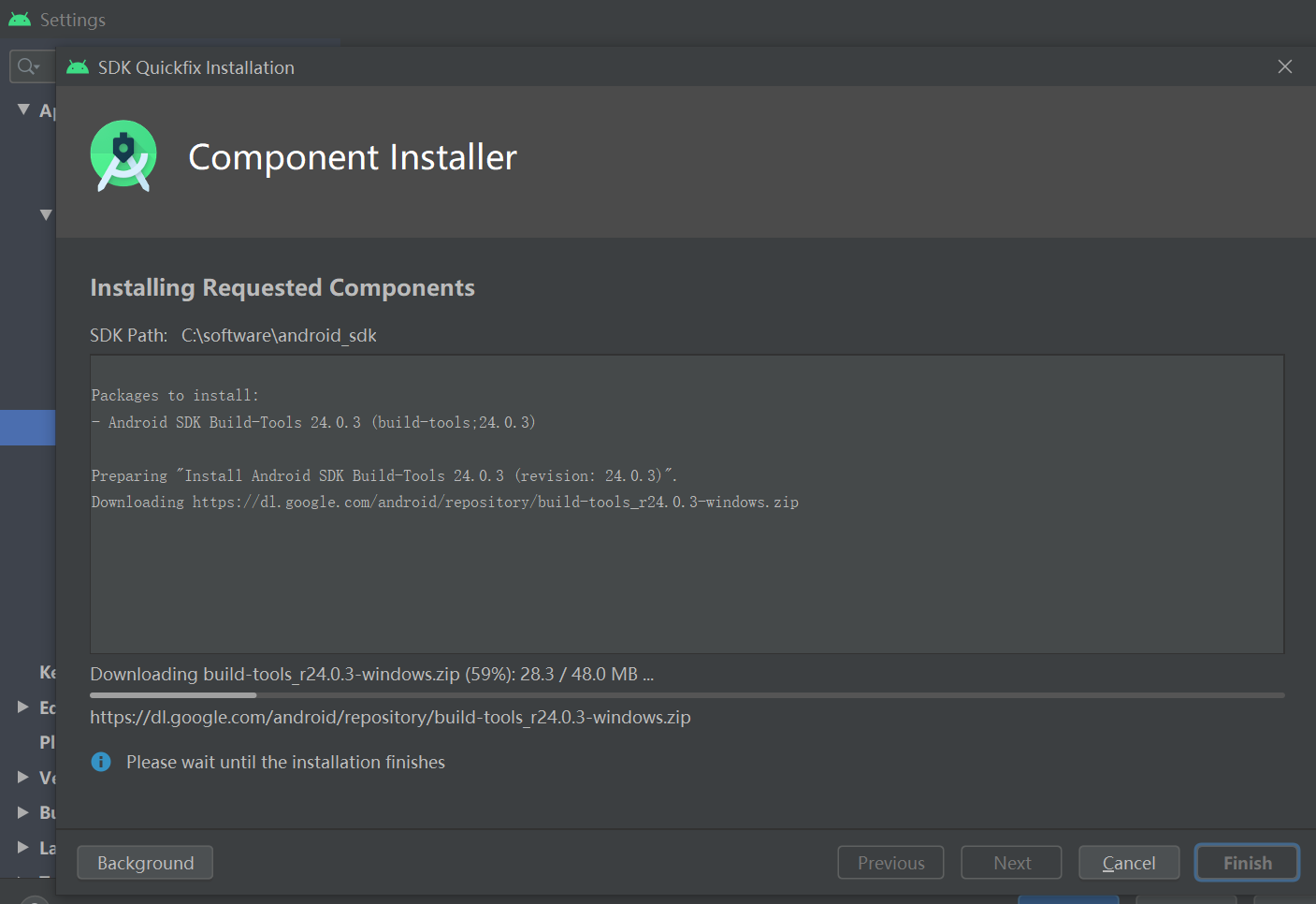The image size is (1316, 904).
Task: Click the SDK Path value C:\software\android_sdk
Action: pos(279,335)
